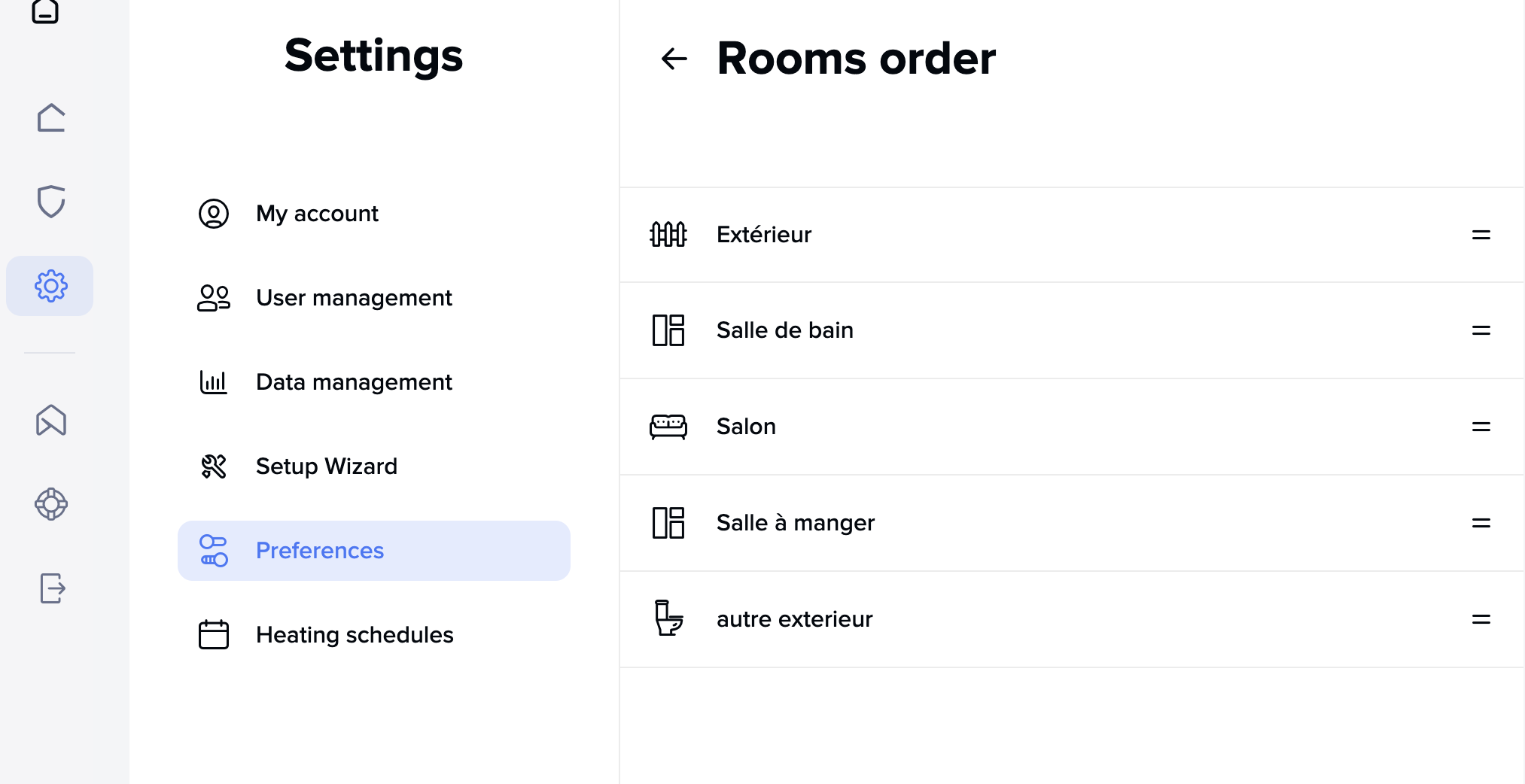
Task: Click the Extérieur fence icon
Action: click(668, 235)
